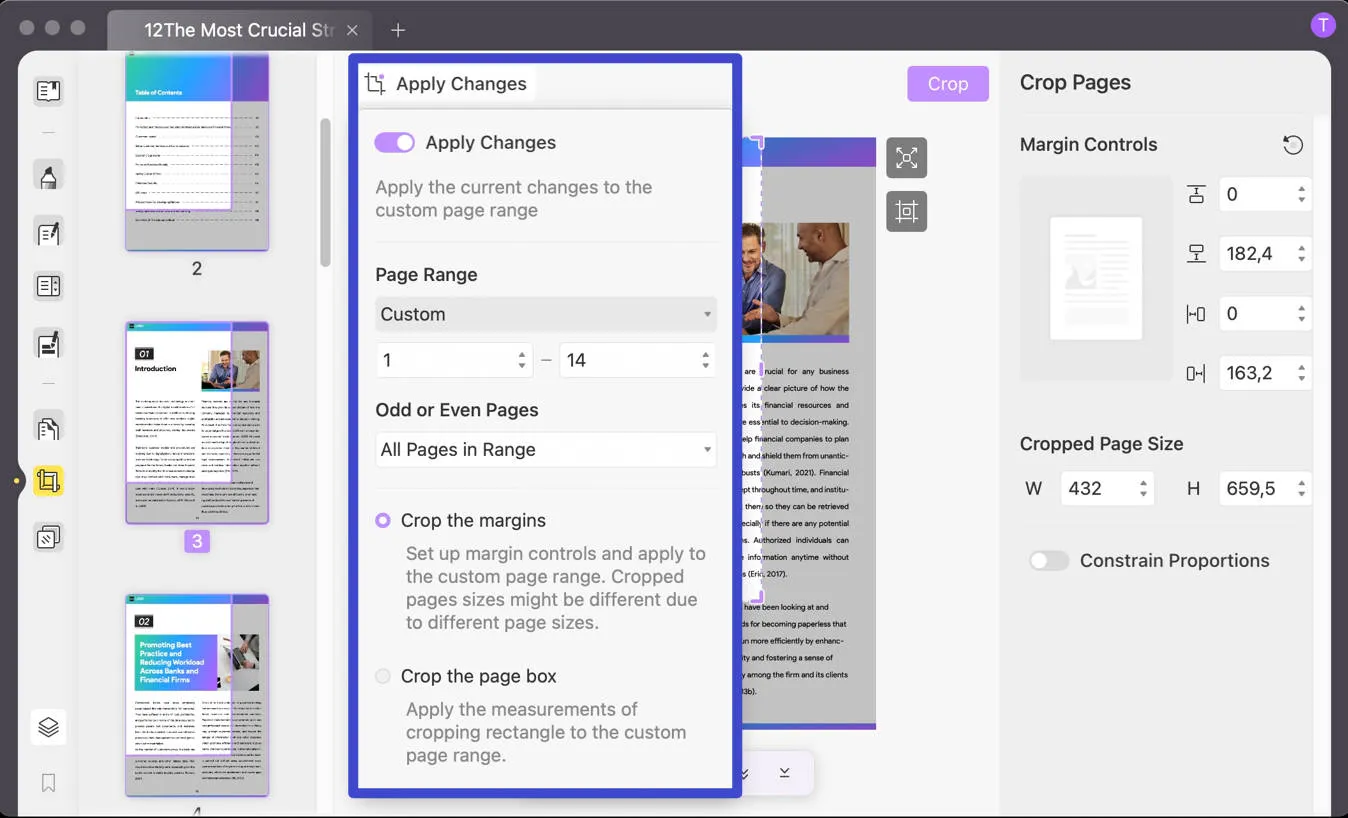Open the Reader mode from the sidebar

tap(48, 92)
